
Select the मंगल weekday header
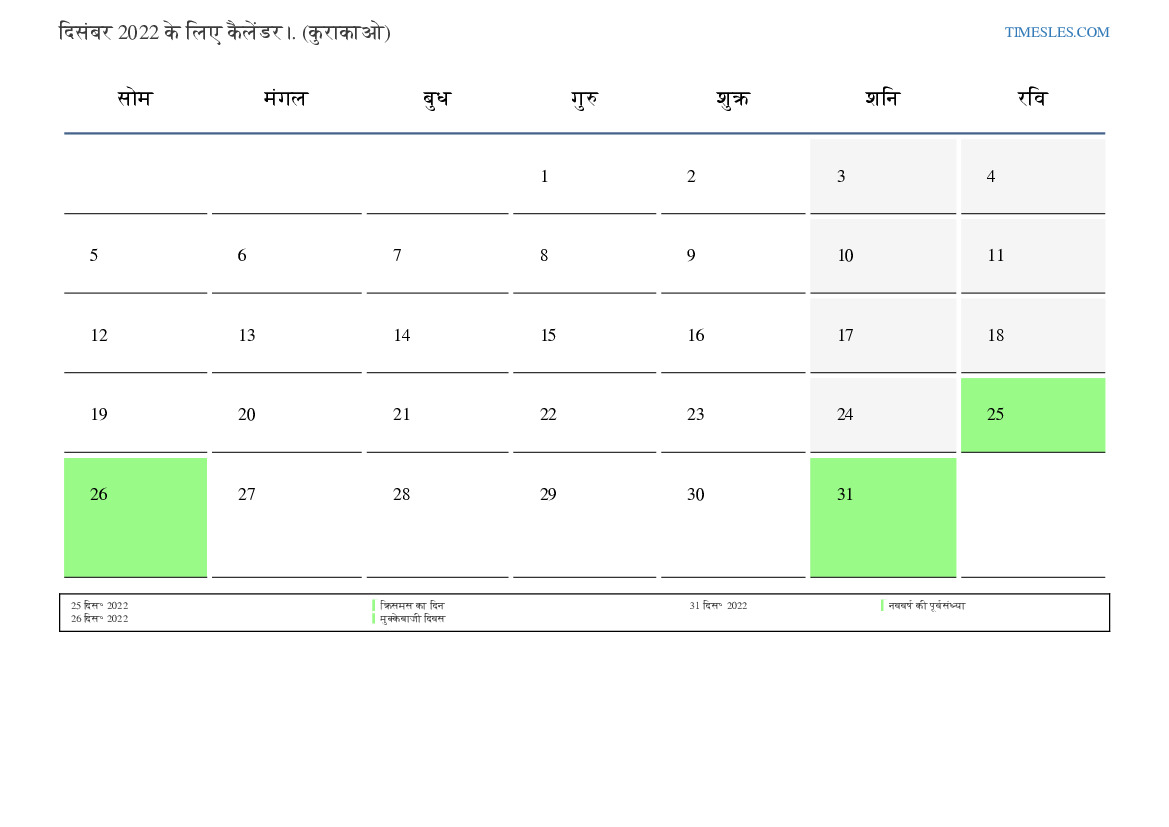[x=286, y=98]
